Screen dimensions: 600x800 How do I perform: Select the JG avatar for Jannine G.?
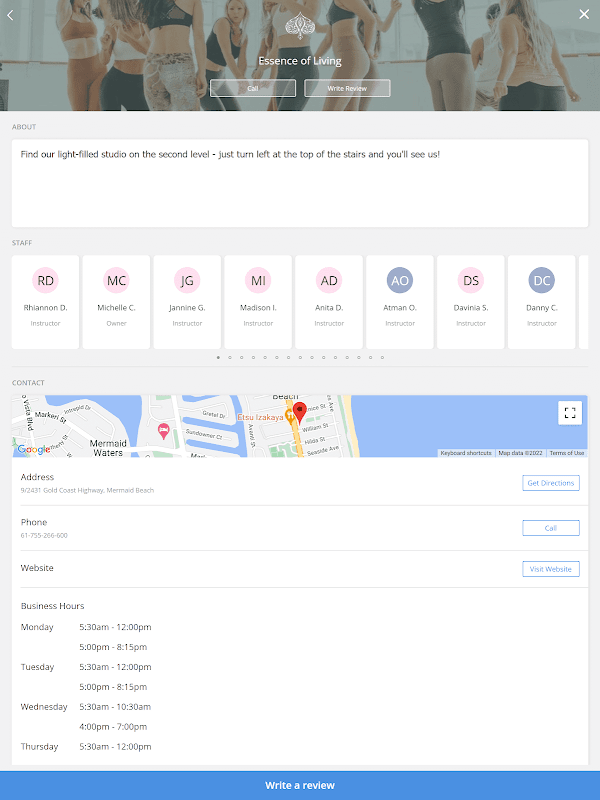tap(187, 280)
